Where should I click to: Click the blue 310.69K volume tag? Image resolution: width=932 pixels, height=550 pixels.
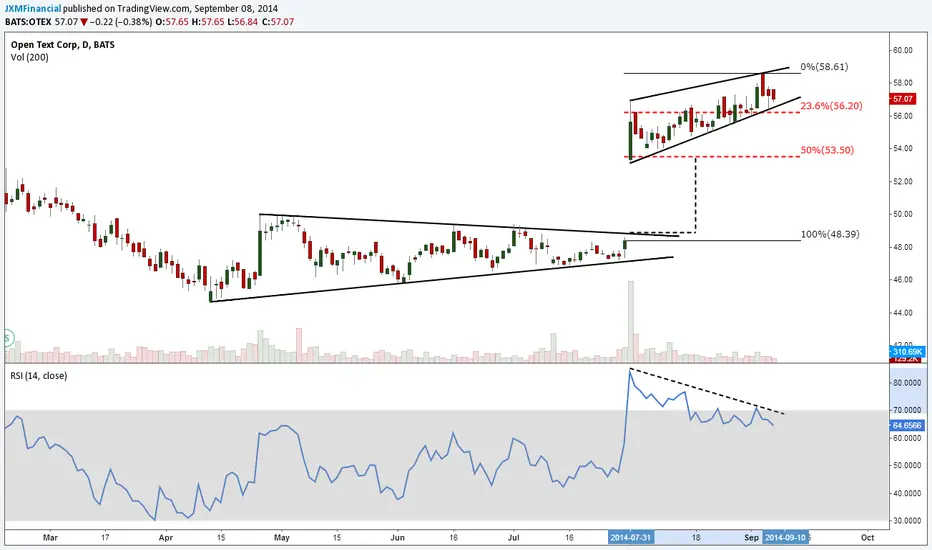pos(906,352)
